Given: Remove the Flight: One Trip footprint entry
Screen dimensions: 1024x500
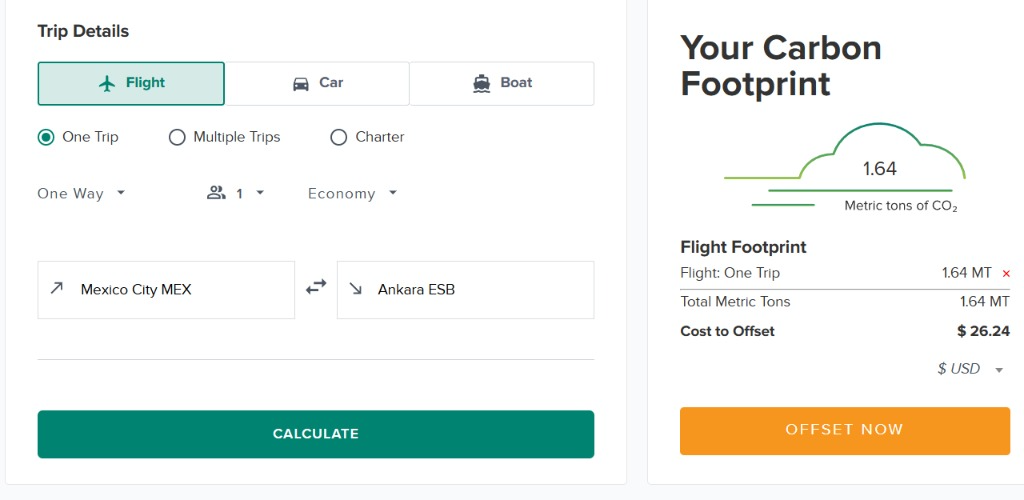Looking at the screenshot, I should (1006, 273).
